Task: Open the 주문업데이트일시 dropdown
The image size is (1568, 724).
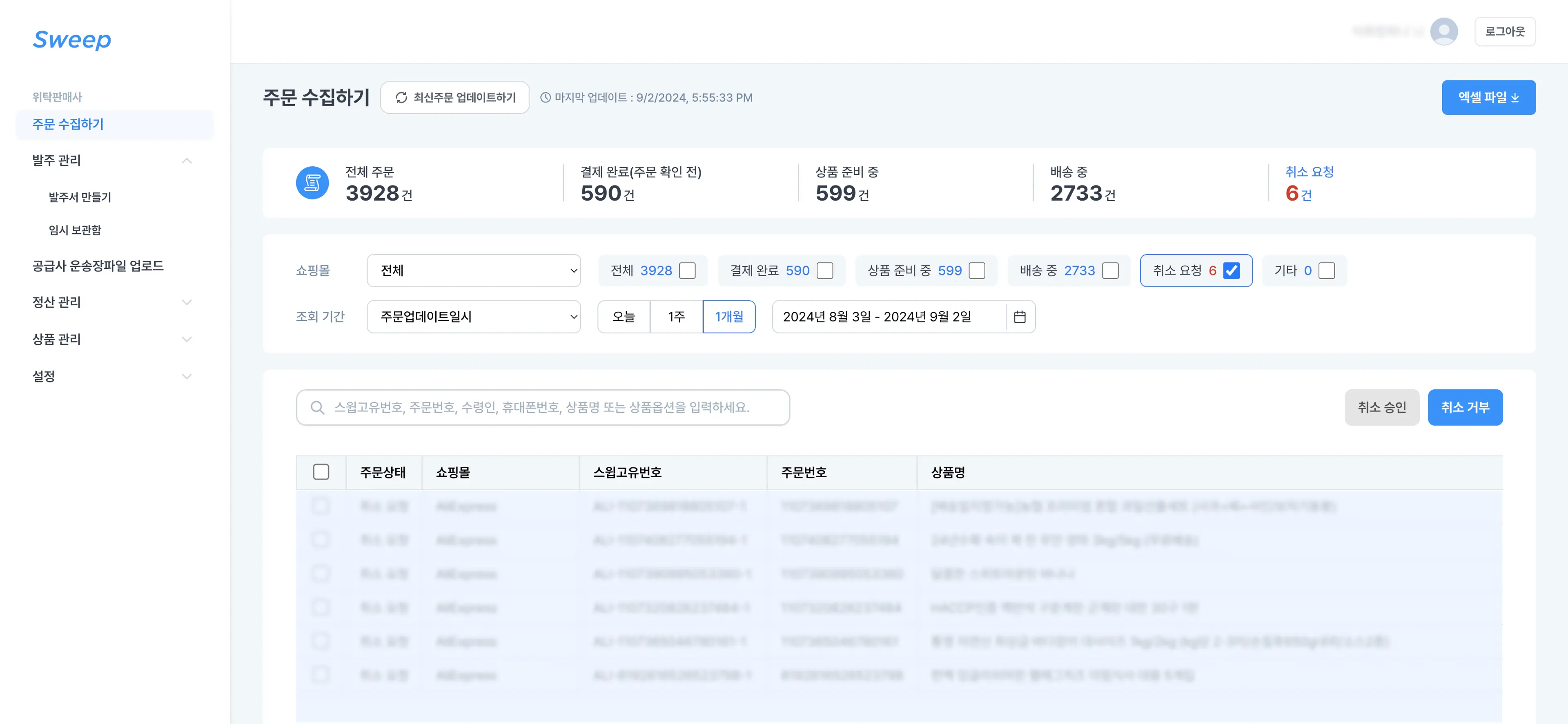Action: (474, 317)
